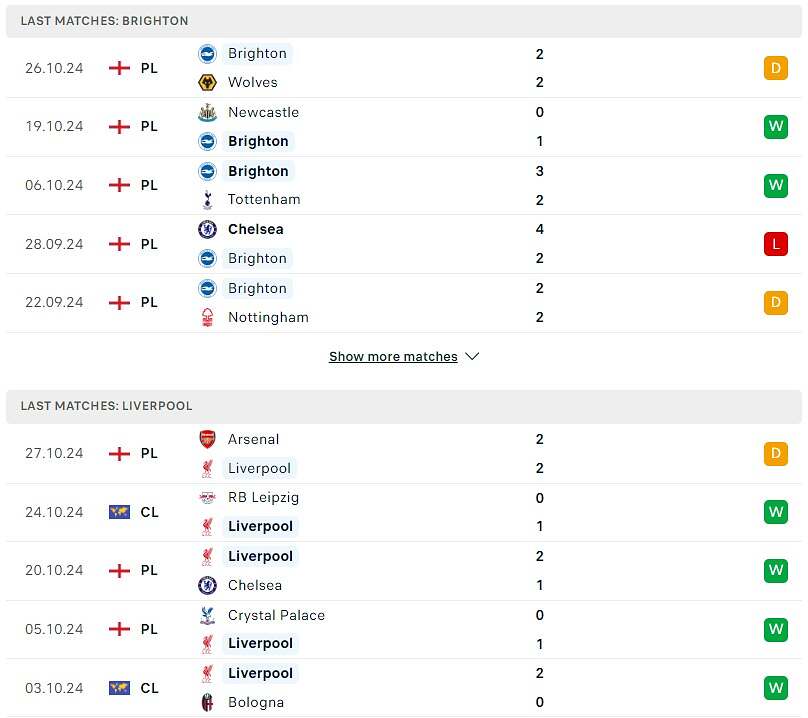Image resolution: width=808 pixels, height=718 pixels.
Task: Click the RB Leipzig crest icon
Action: [x=207, y=497]
